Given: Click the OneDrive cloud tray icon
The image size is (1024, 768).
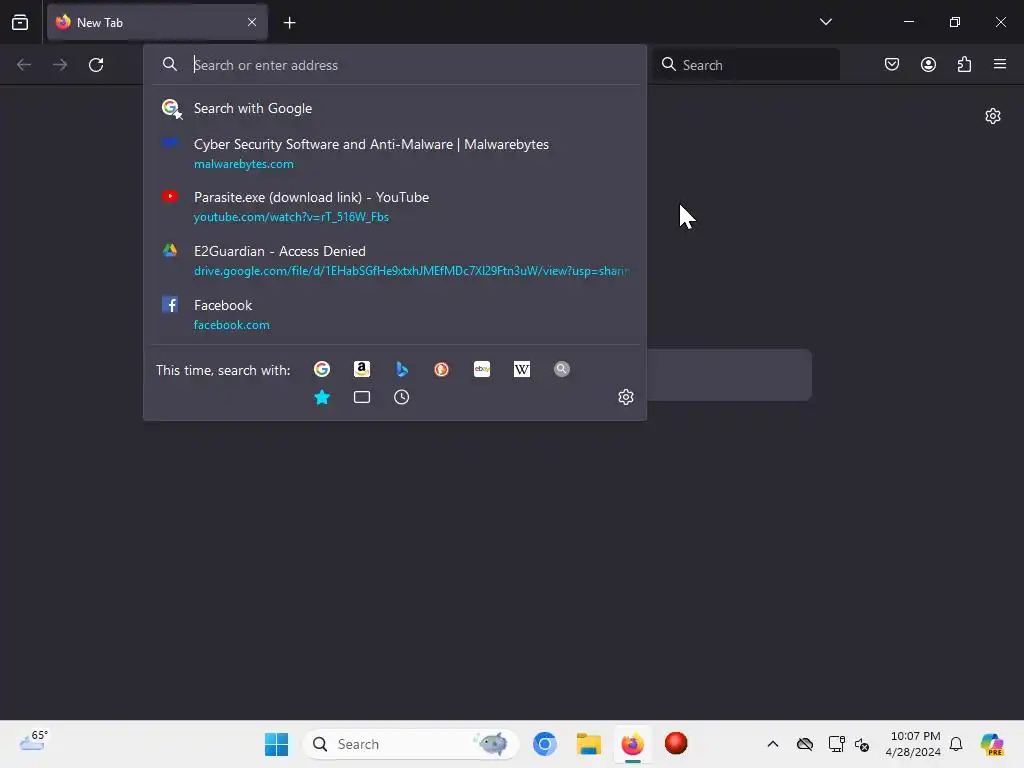Looking at the screenshot, I should (805, 744).
